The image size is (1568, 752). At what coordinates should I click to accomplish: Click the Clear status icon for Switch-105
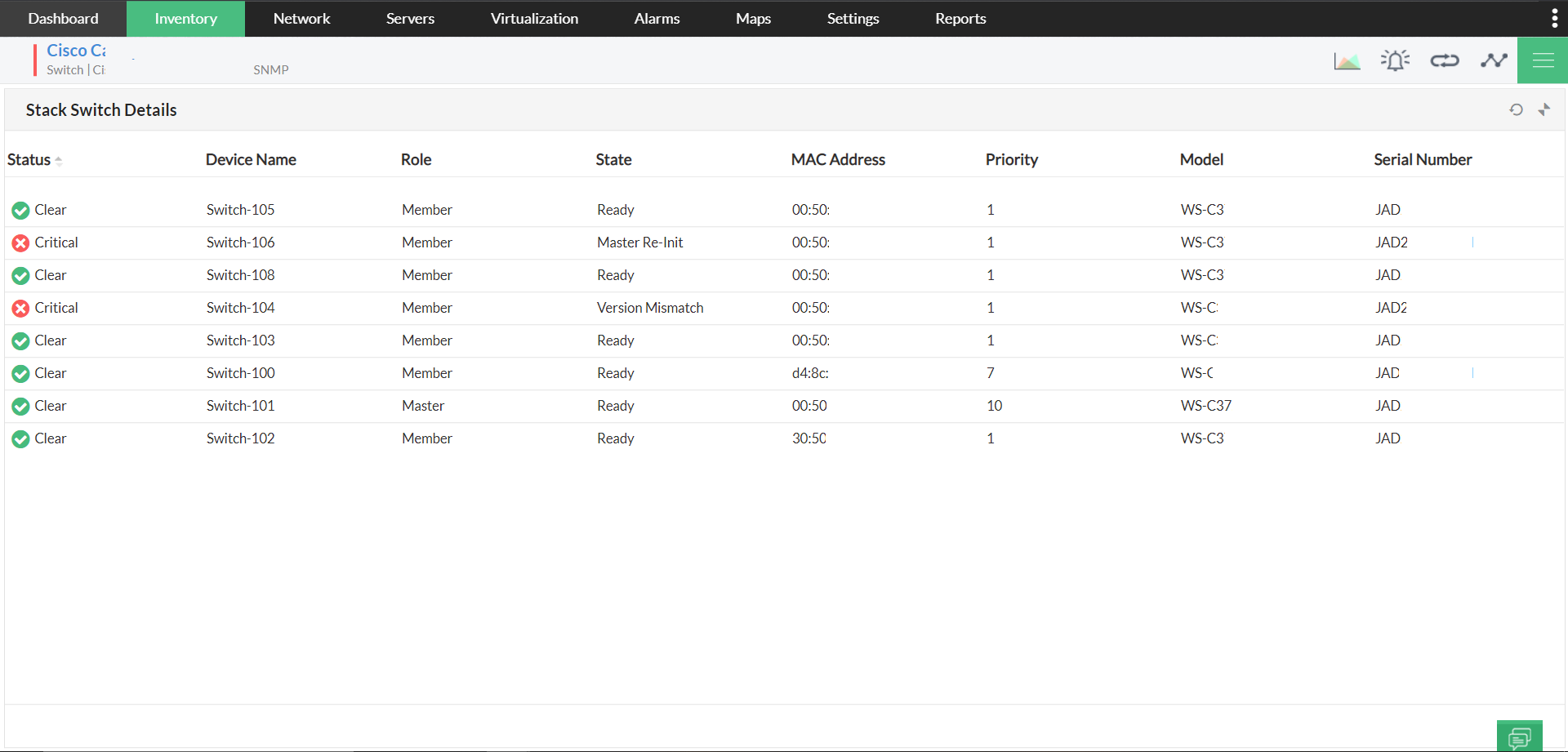[x=21, y=210]
